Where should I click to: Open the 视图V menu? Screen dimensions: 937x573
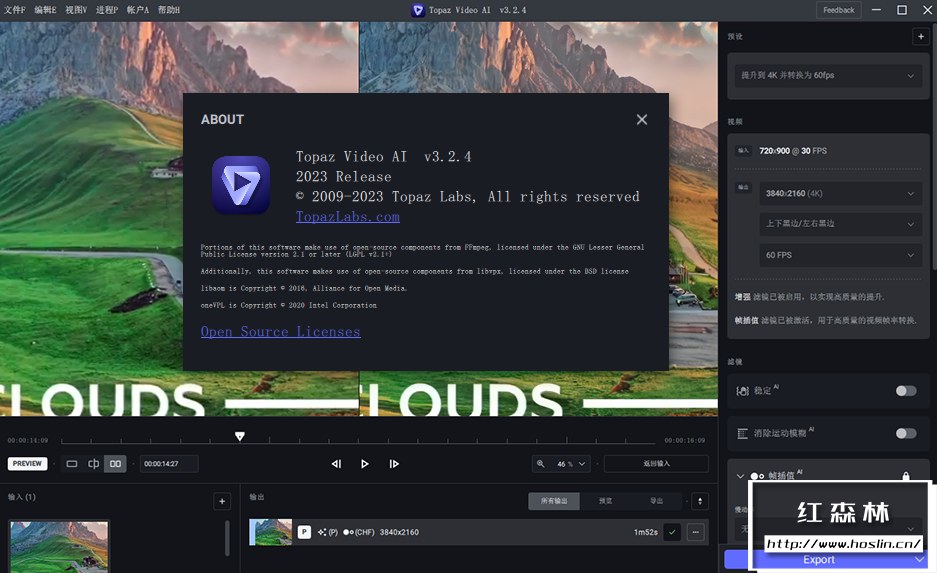[x=76, y=10]
